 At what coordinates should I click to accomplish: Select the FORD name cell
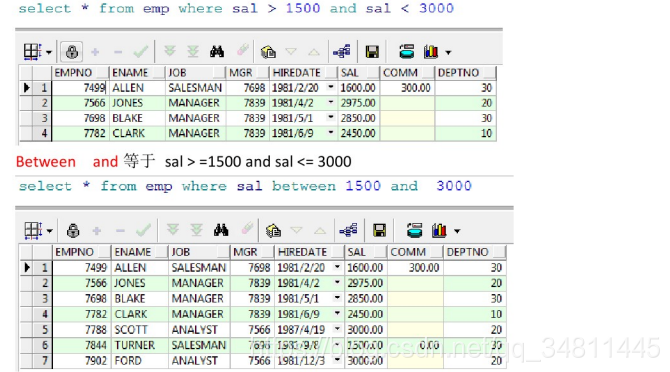click(140, 360)
